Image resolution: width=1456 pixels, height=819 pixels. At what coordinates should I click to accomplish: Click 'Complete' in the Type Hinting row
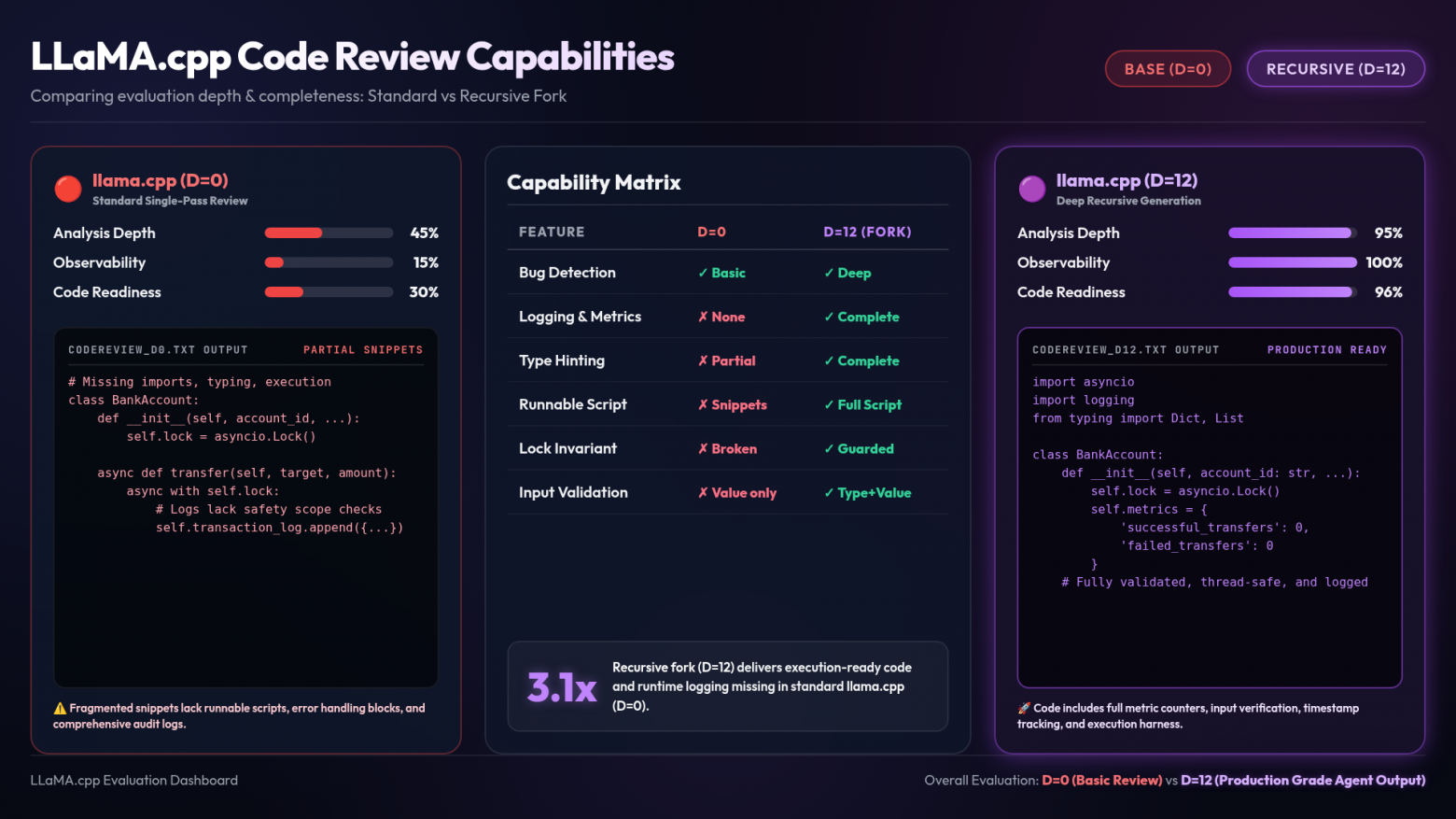pyautogui.click(x=861, y=360)
